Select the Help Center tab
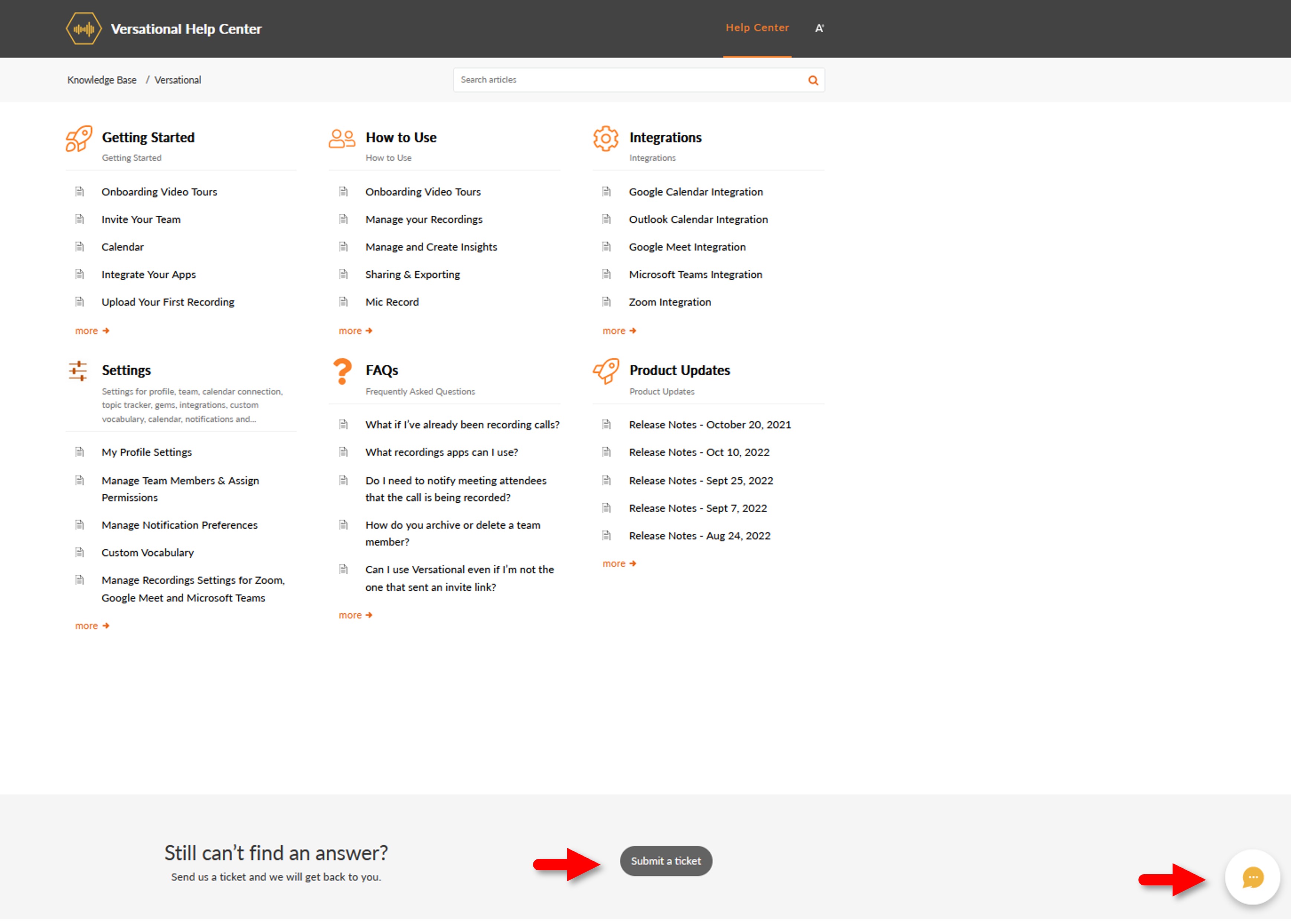This screenshot has width=1291, height=924. [757, 28]
